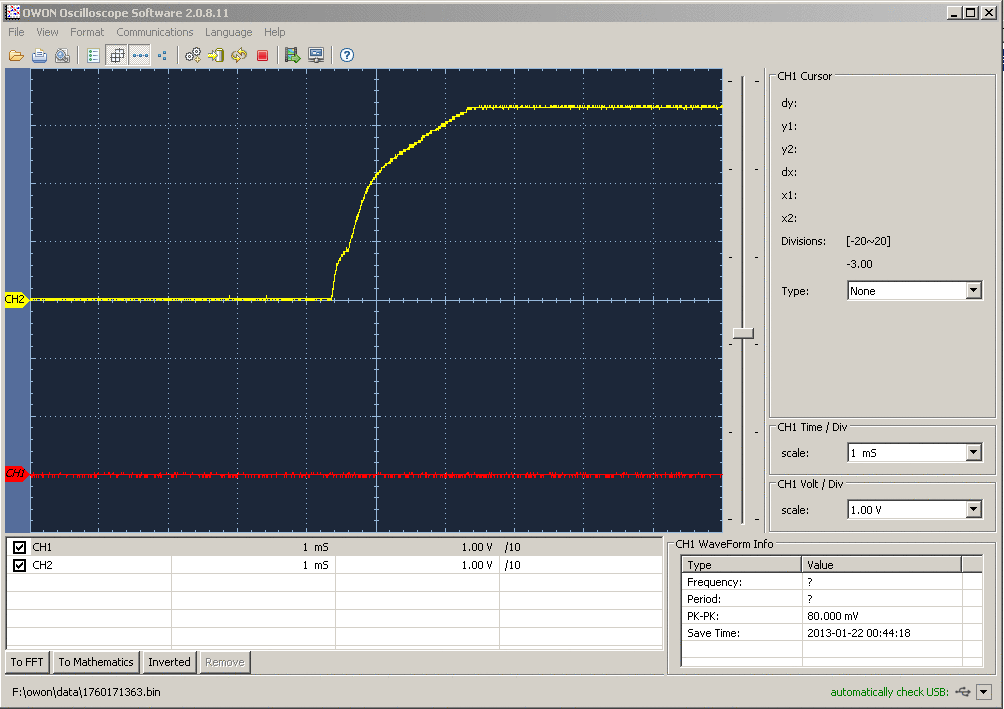The width and height of the screenshot is (1004, 709).
Task: Open help via question mark icon
Action: (347, 56)
